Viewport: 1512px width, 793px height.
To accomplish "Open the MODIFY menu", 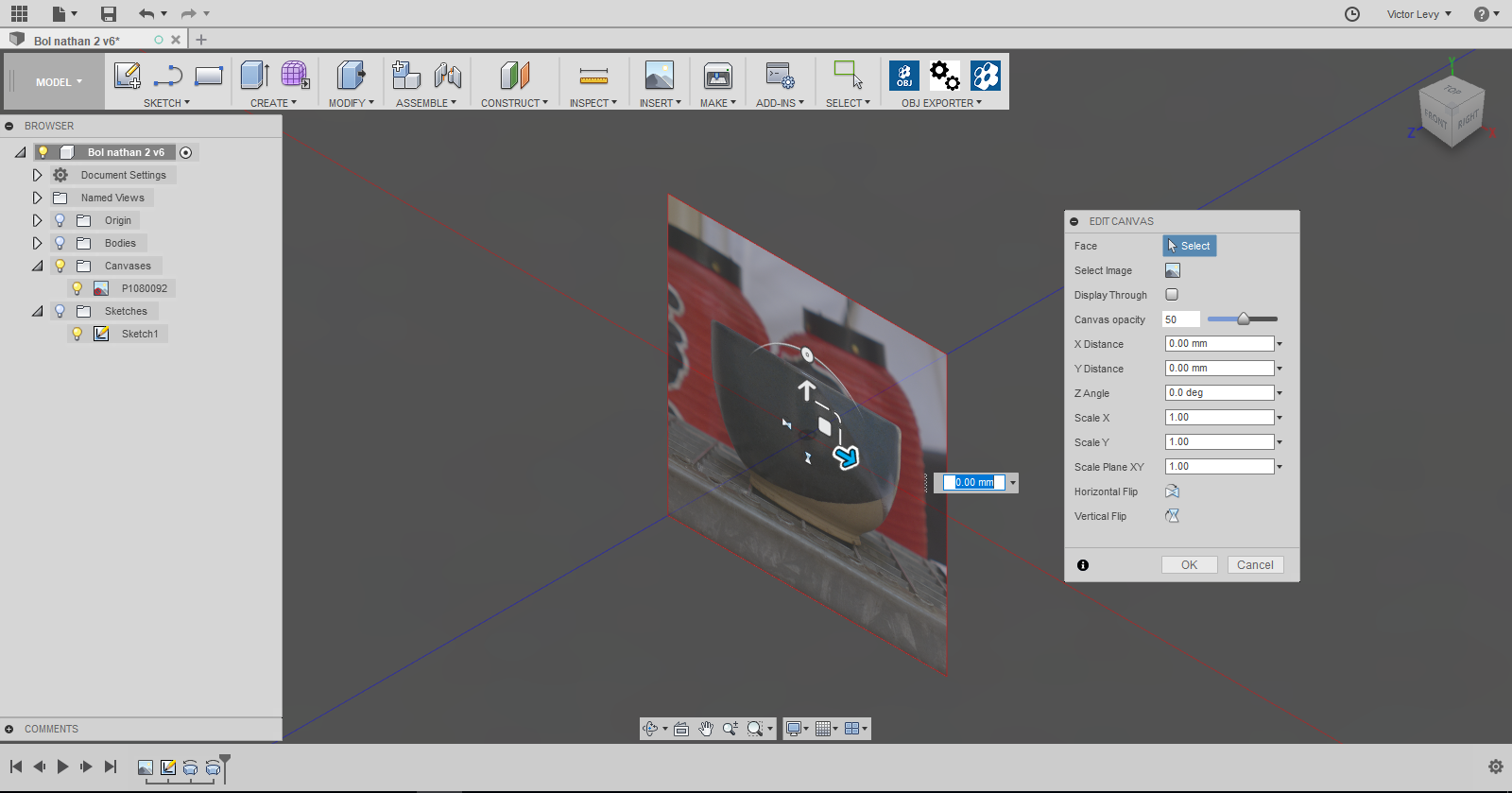I will [x=352, y=103].
